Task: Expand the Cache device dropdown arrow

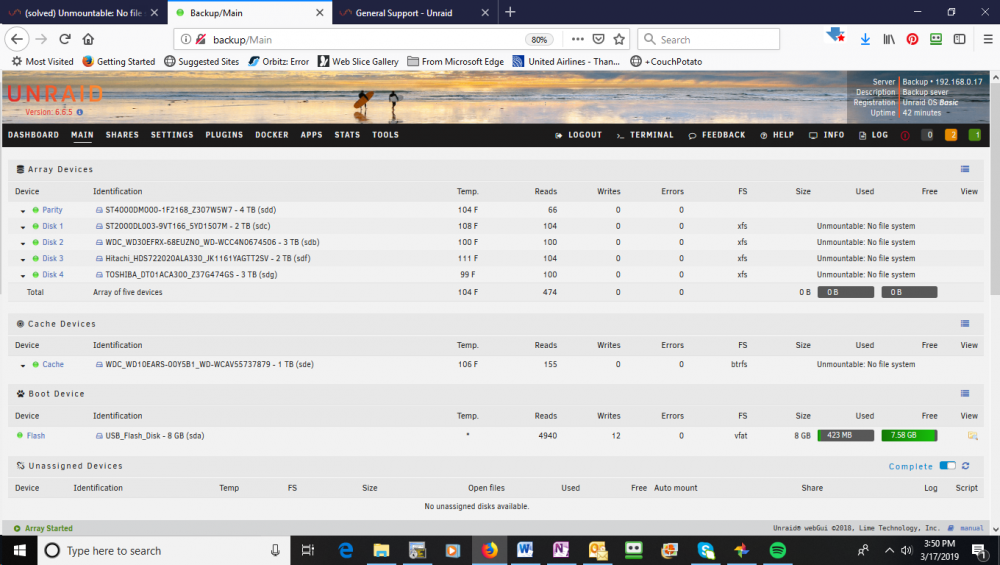Action: tap(23, 365)
